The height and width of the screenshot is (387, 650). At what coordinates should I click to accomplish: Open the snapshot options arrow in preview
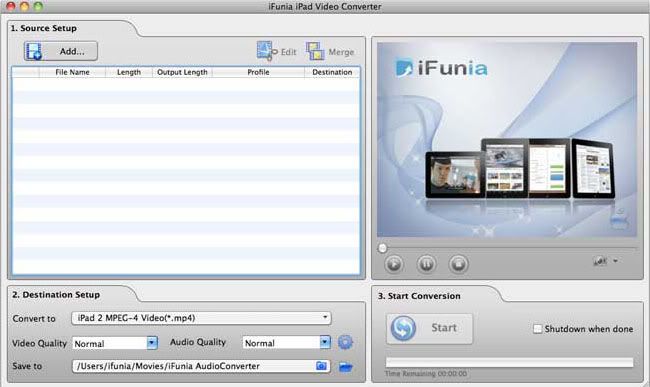615,261
